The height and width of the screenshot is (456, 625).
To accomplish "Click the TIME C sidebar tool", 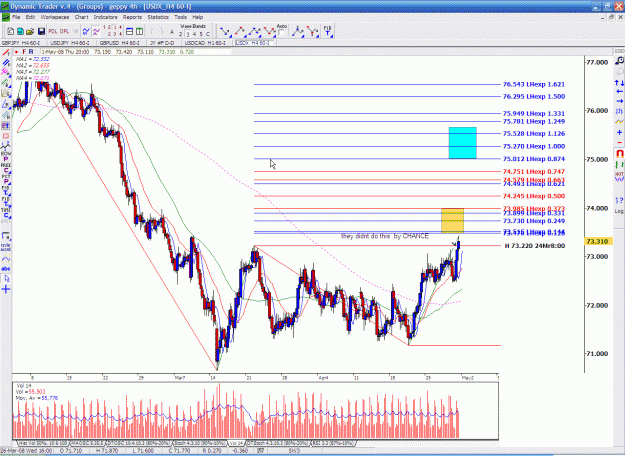I will click(6, 212).
